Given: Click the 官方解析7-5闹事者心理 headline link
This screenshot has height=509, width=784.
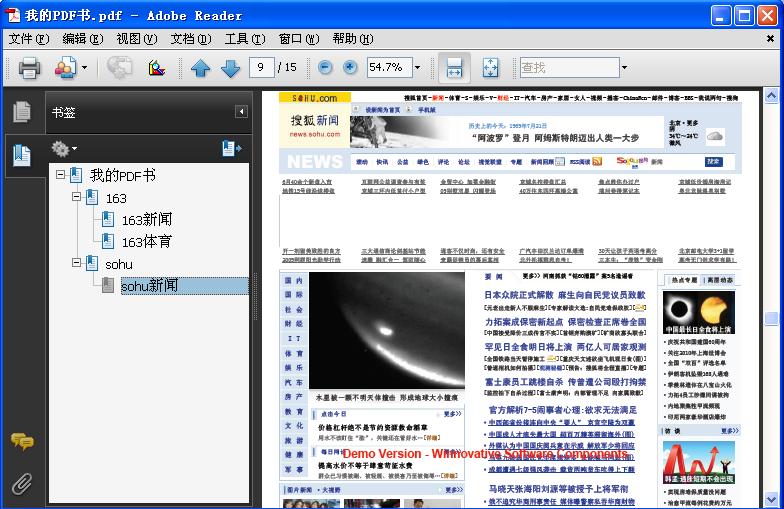Looking at the screenshot, I should click(x=562, y=410).
